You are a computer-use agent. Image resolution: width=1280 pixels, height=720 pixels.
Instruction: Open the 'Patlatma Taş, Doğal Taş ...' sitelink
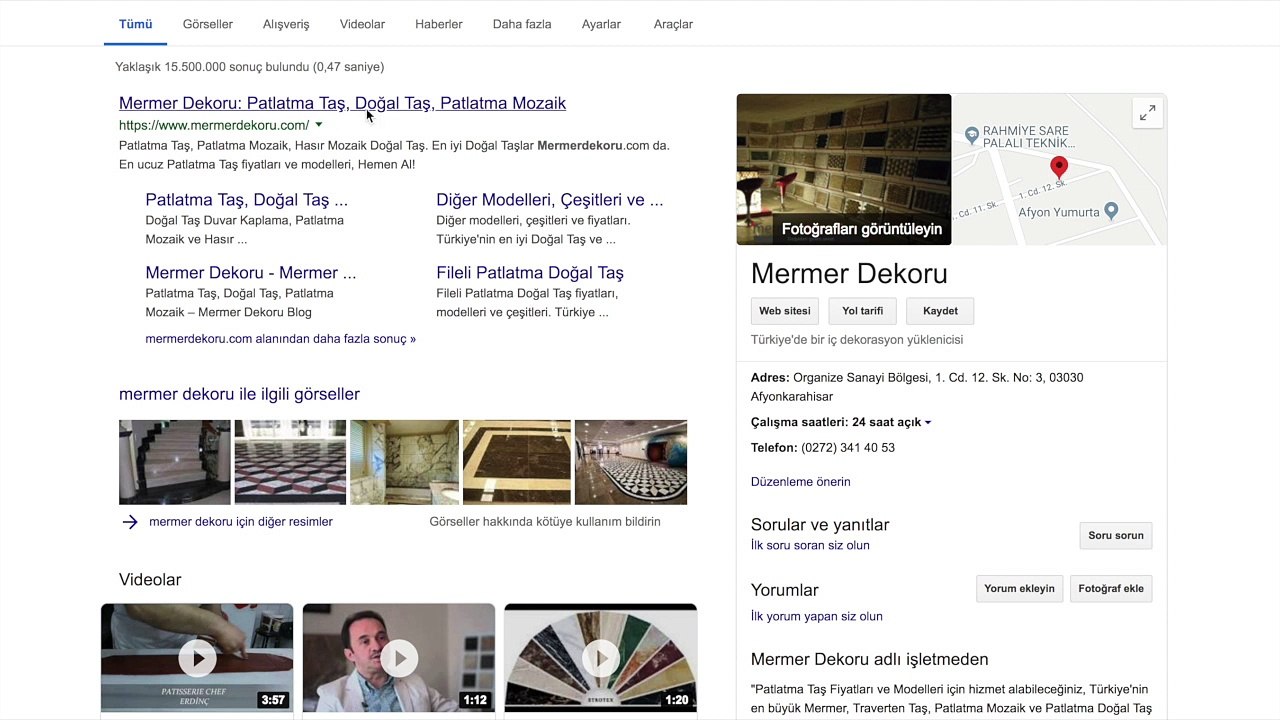click(x=247, y=200)
